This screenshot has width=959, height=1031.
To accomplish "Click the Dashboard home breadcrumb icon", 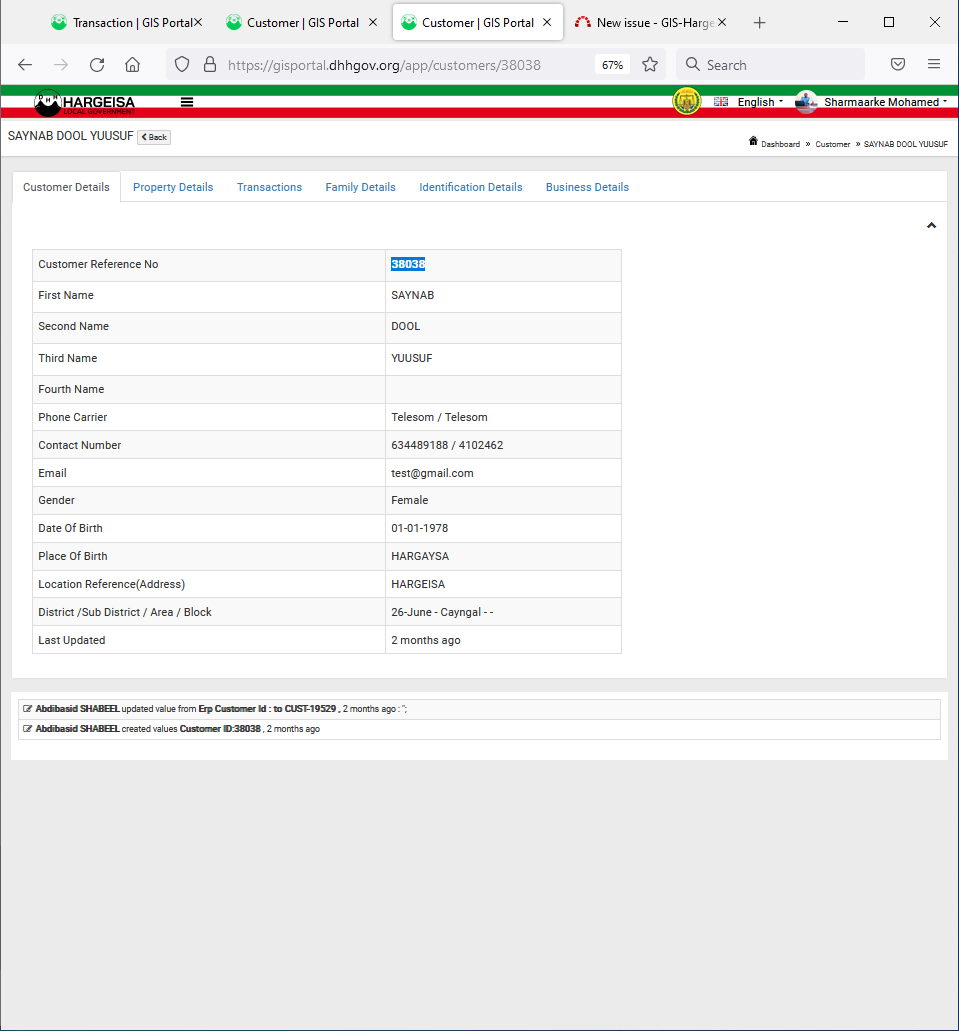I will tap(753, 141).
